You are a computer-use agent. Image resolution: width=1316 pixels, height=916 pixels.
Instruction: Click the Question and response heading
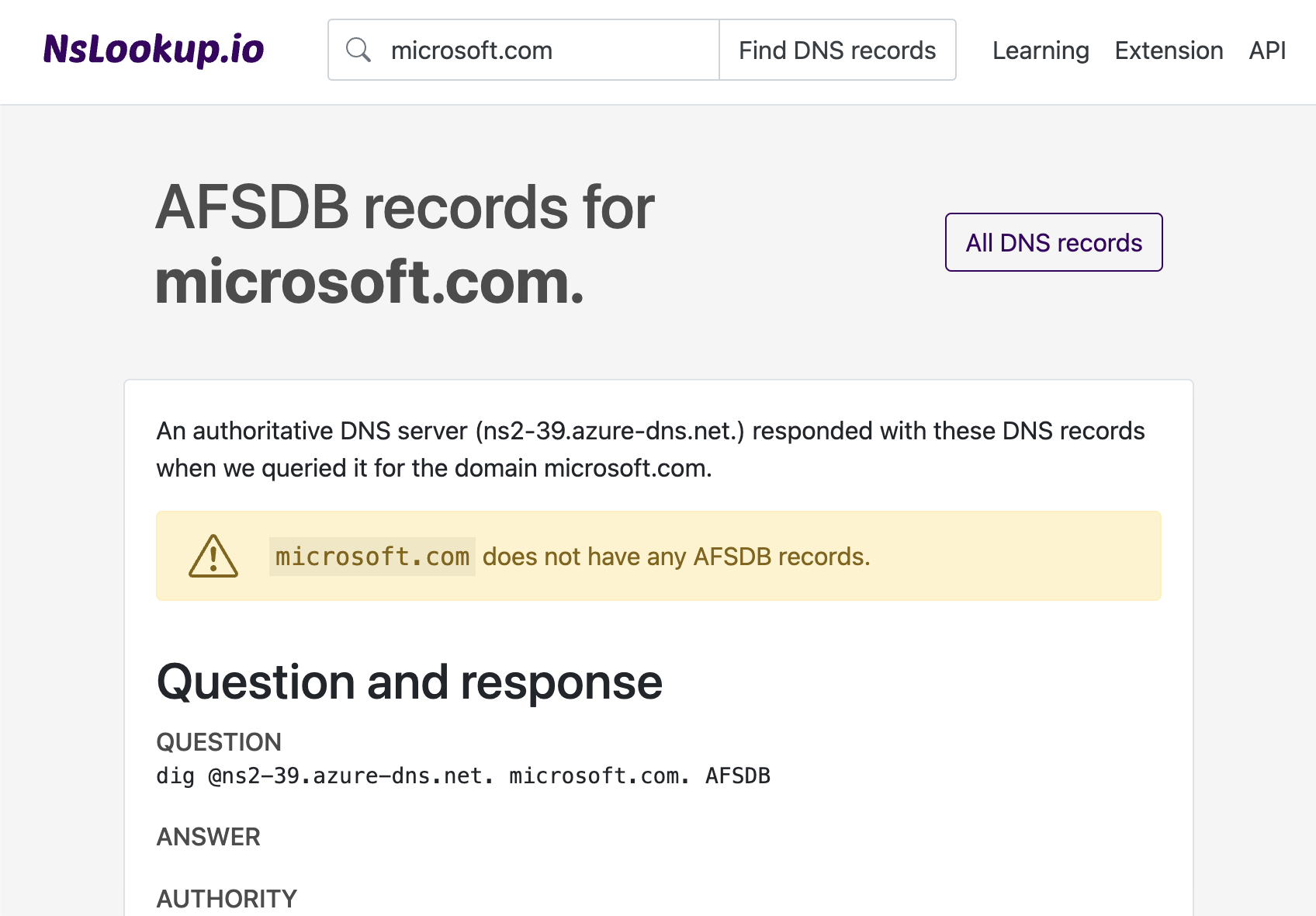coord(409,682)
